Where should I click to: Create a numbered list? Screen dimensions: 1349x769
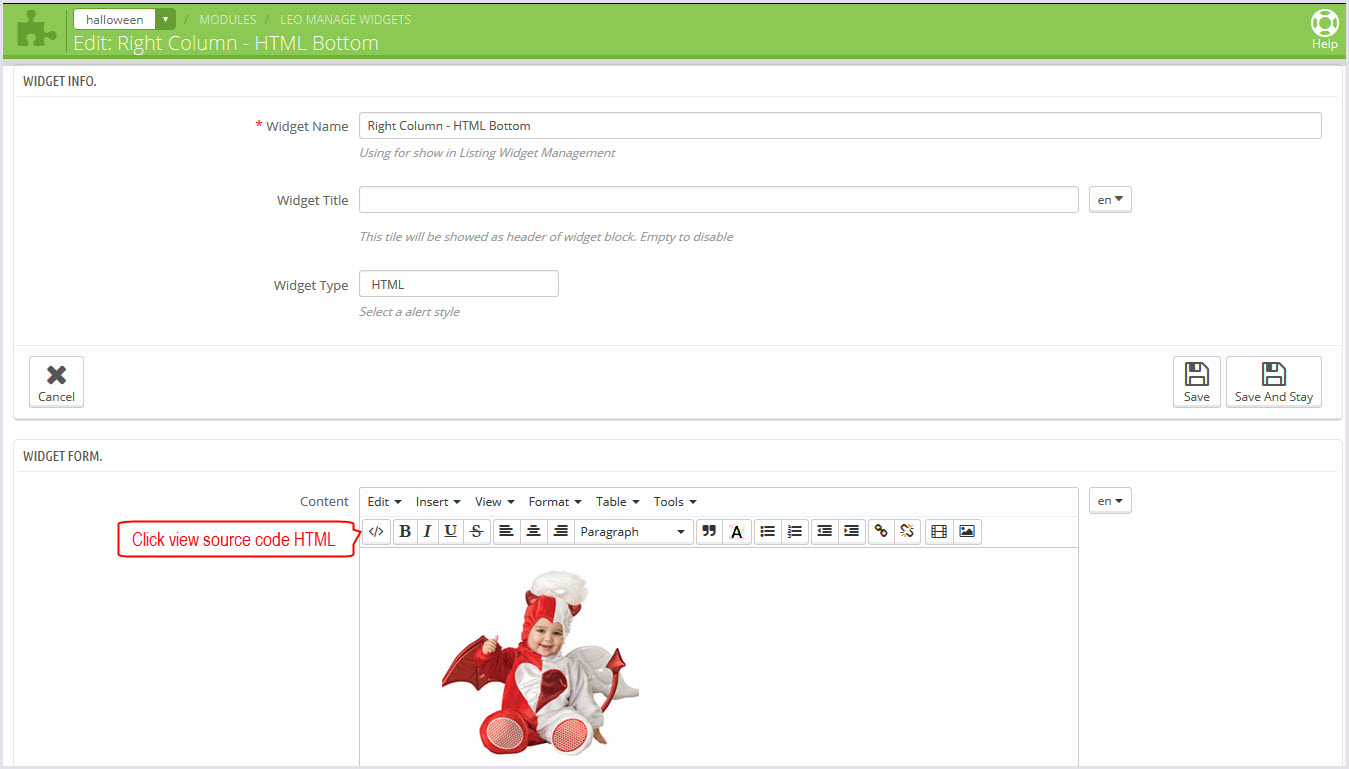[x=795, y=531]
